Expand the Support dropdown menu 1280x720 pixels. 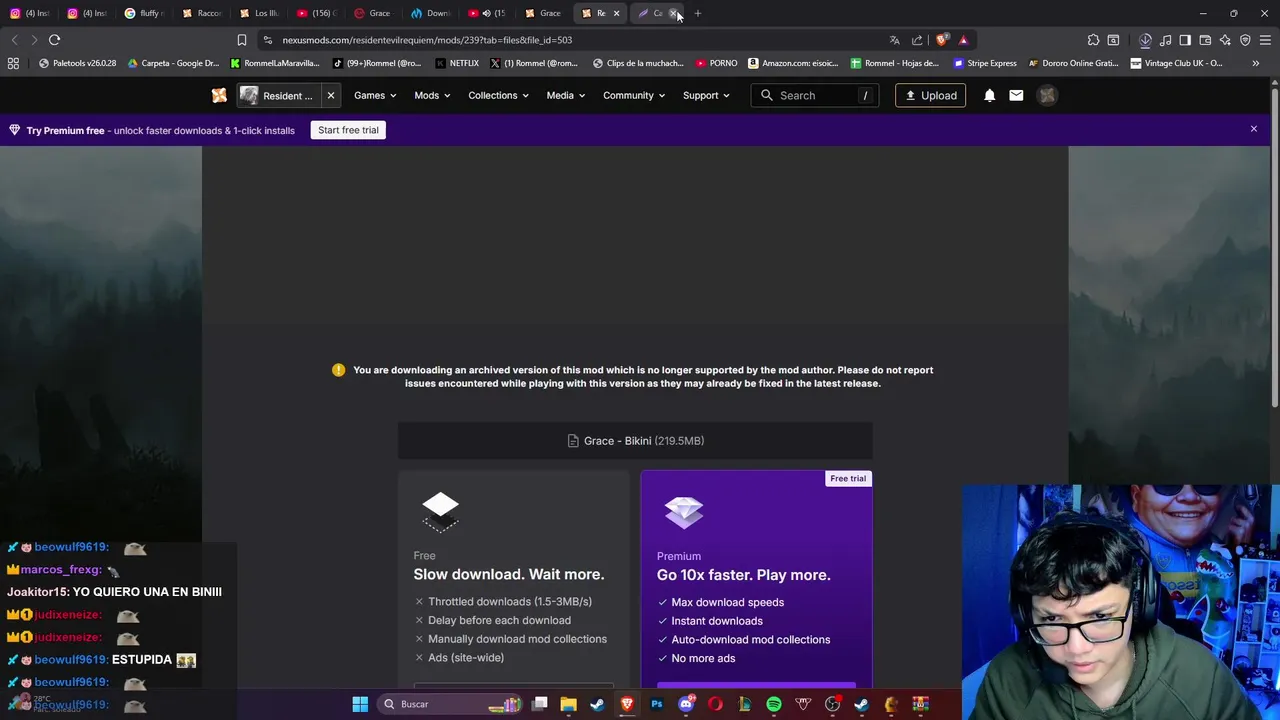706,95
